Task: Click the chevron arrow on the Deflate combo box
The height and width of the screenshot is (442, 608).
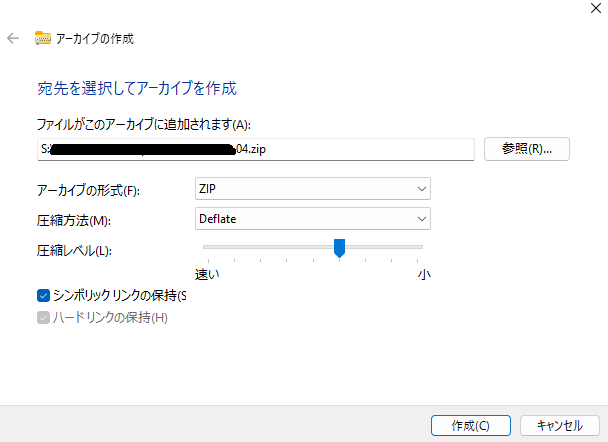Action: pos(420,218)
